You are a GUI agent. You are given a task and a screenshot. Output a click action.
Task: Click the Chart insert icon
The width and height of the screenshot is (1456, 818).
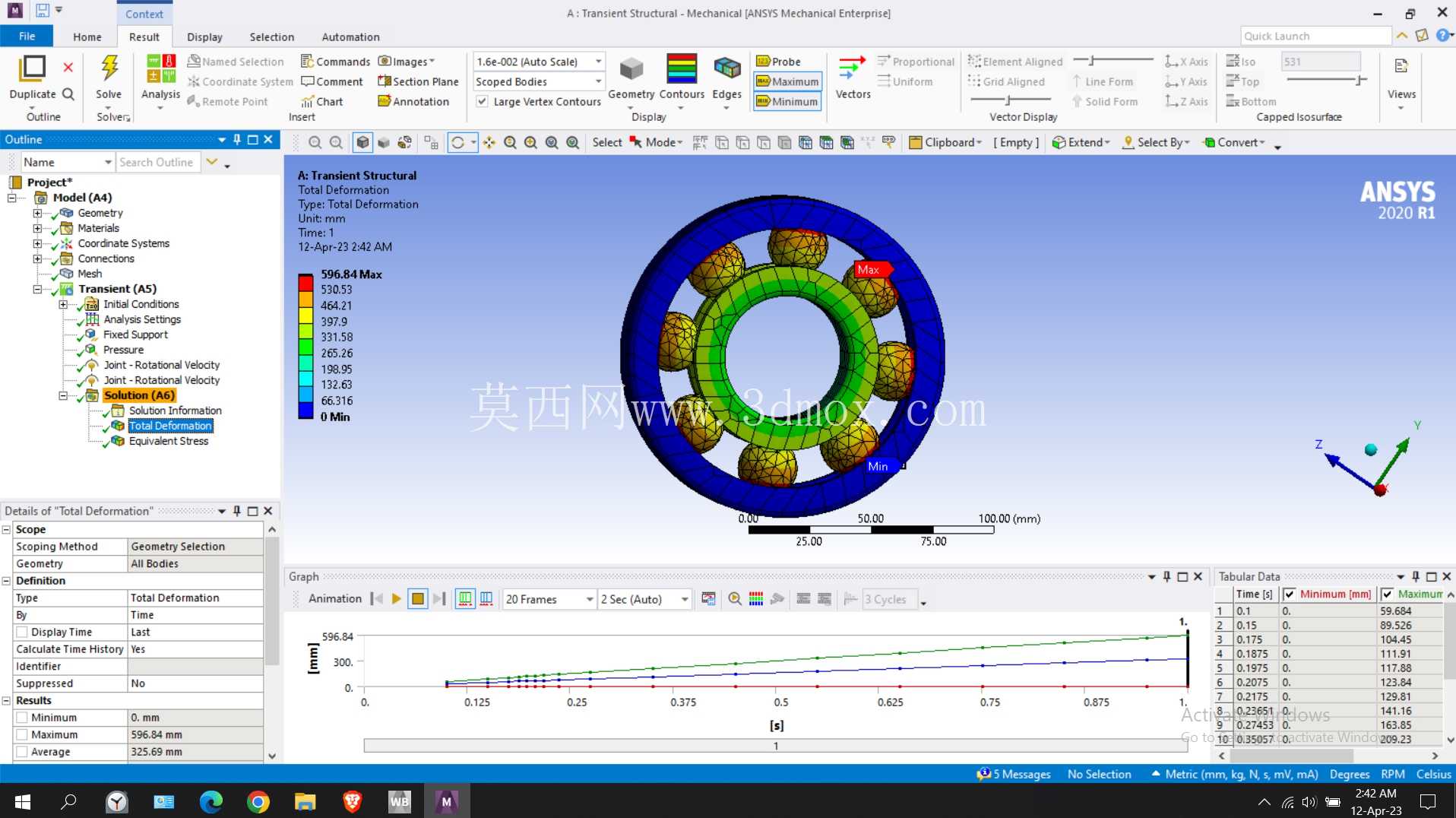[322, 101]
